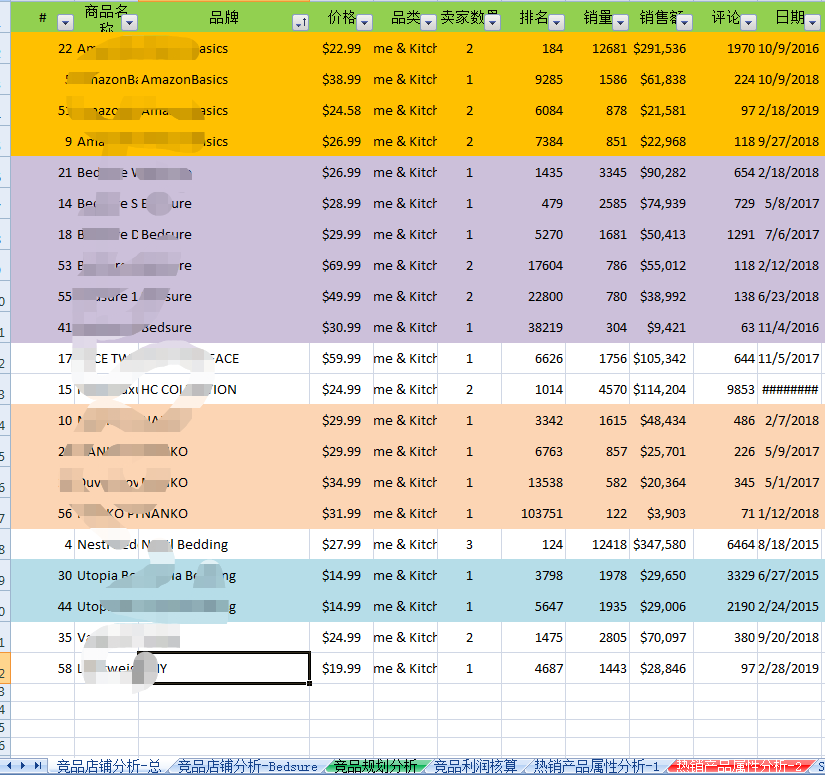This screenshot has width=825, height=776.
Task: Open the 排名 filter arrow
Action: tap(556, 22)
